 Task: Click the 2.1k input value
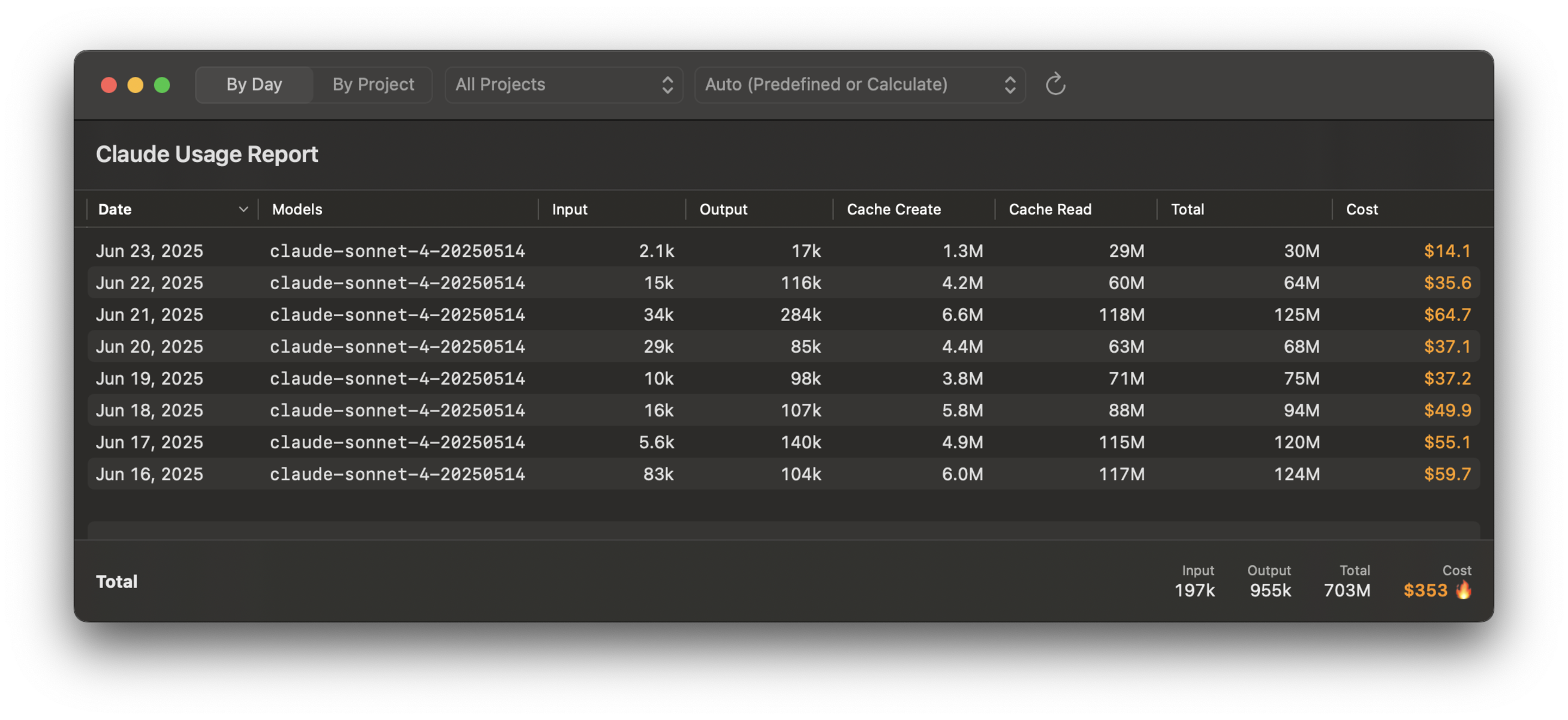point(656,250)
